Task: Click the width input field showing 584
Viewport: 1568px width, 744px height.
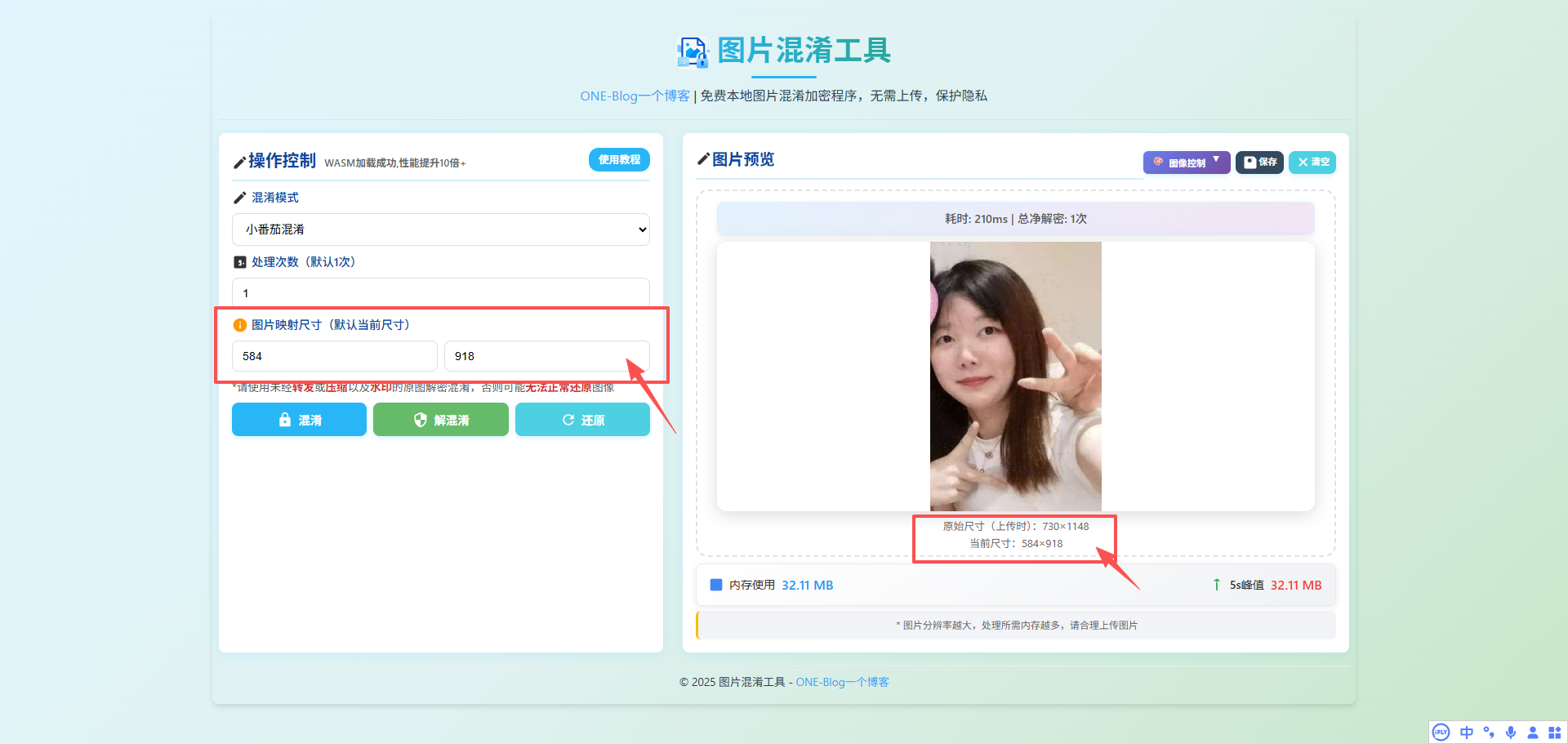Action: (x=335, y=356)
